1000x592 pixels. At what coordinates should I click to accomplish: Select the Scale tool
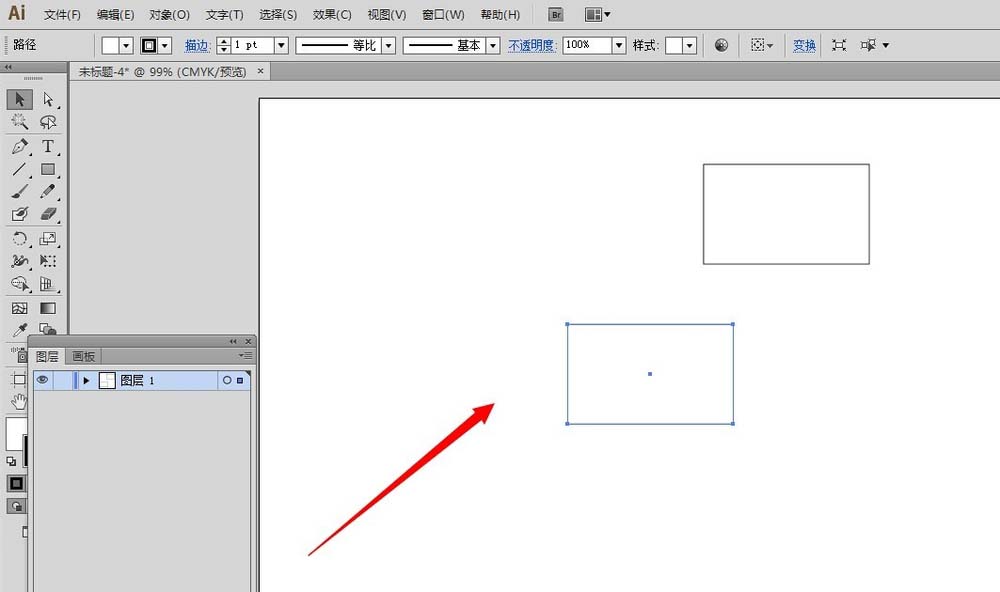point(48,239)
